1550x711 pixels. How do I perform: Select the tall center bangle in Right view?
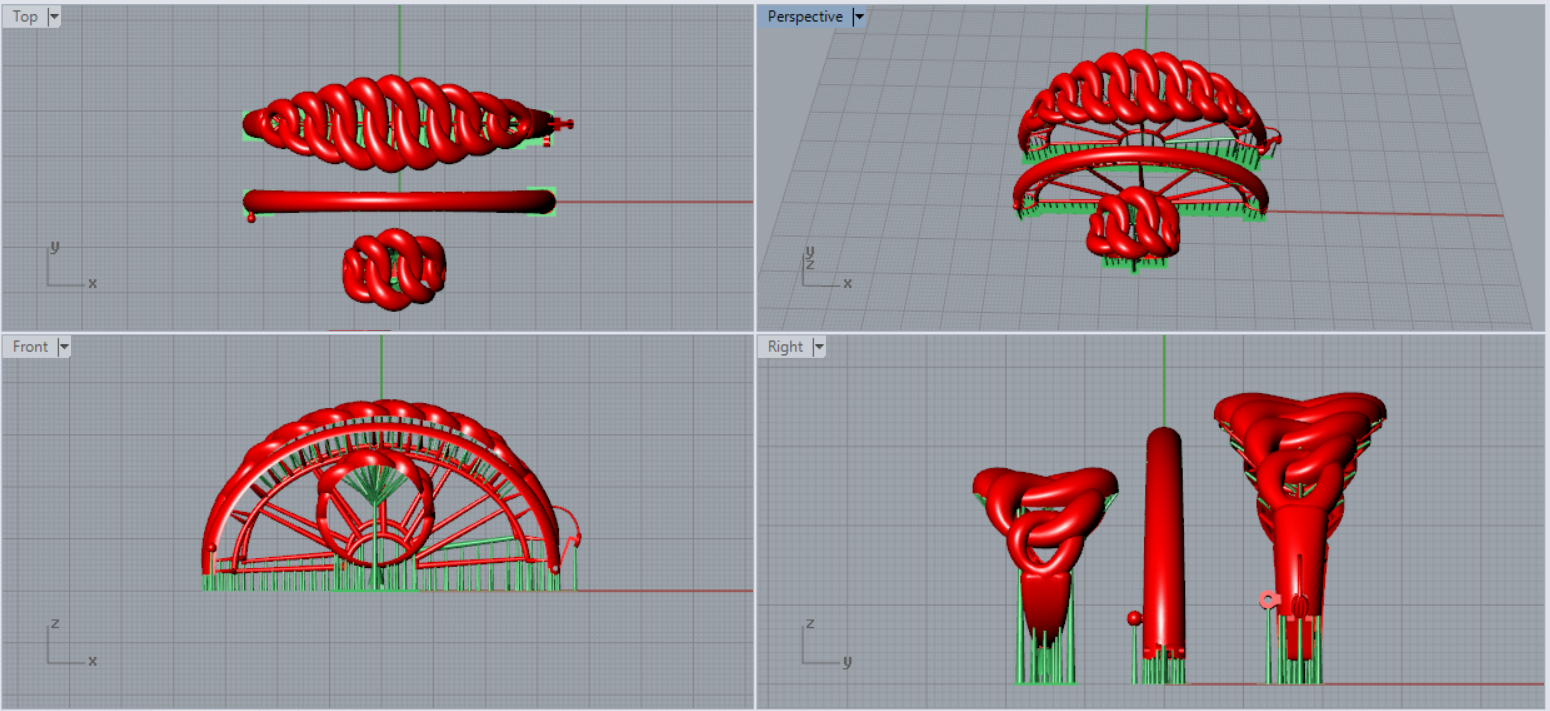(1164, 540)
